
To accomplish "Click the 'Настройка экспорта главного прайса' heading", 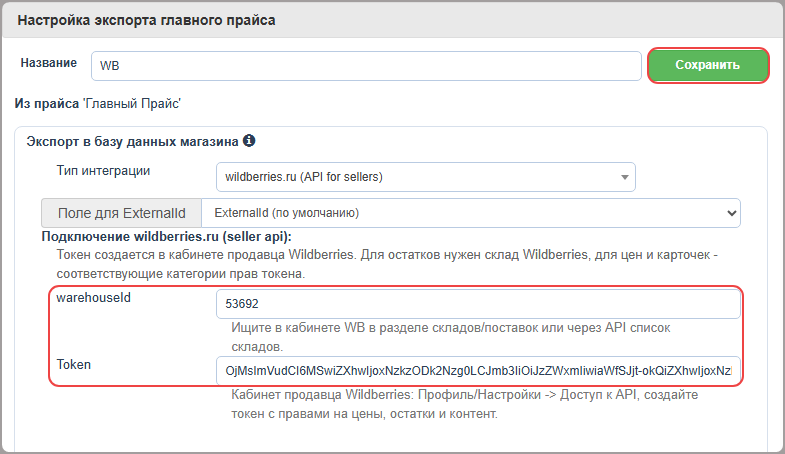I will click(146, 21).
